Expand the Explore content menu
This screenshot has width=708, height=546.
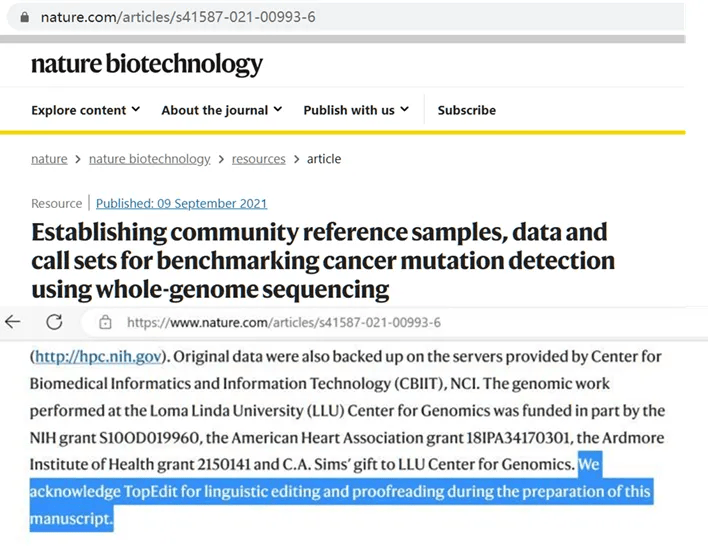click(85, 110)
